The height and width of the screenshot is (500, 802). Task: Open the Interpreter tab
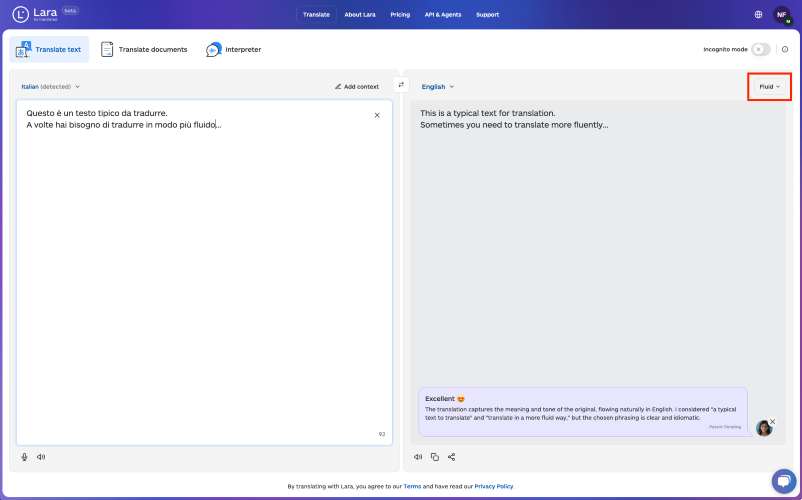click(234, 50)
